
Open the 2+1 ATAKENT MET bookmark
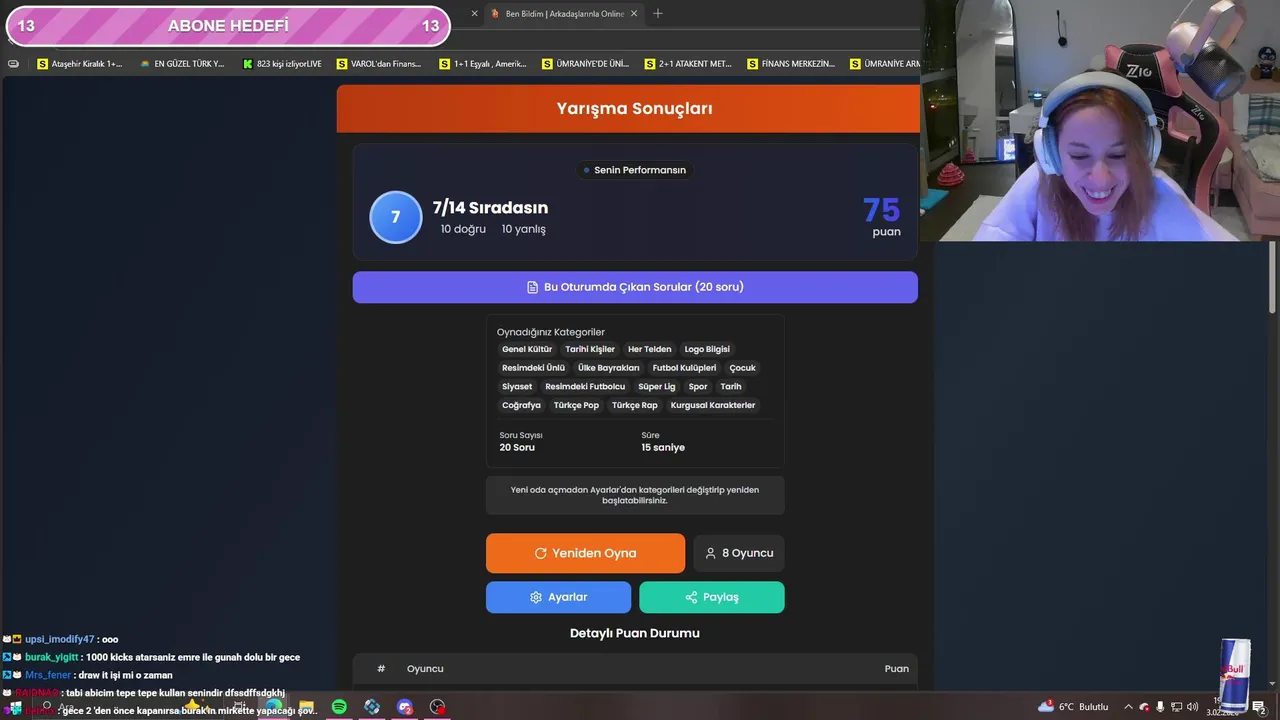[688, 64]
